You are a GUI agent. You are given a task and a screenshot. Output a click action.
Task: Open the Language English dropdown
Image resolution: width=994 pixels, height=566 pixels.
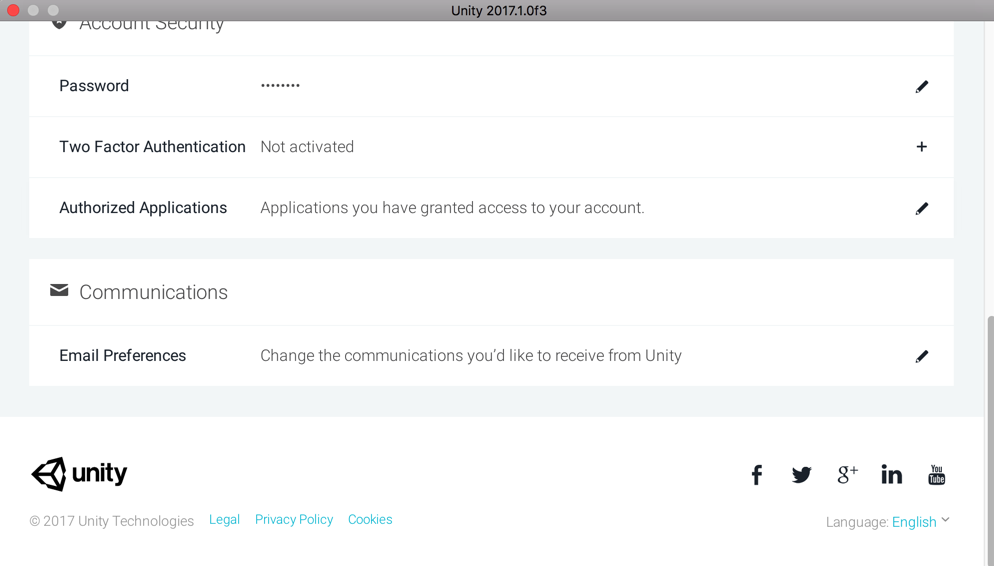click(x=914, y=522)
